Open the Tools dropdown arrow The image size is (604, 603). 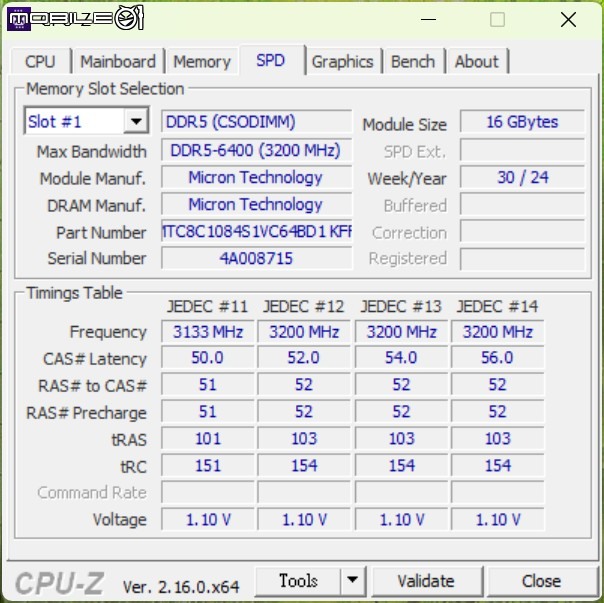point(352,581)
